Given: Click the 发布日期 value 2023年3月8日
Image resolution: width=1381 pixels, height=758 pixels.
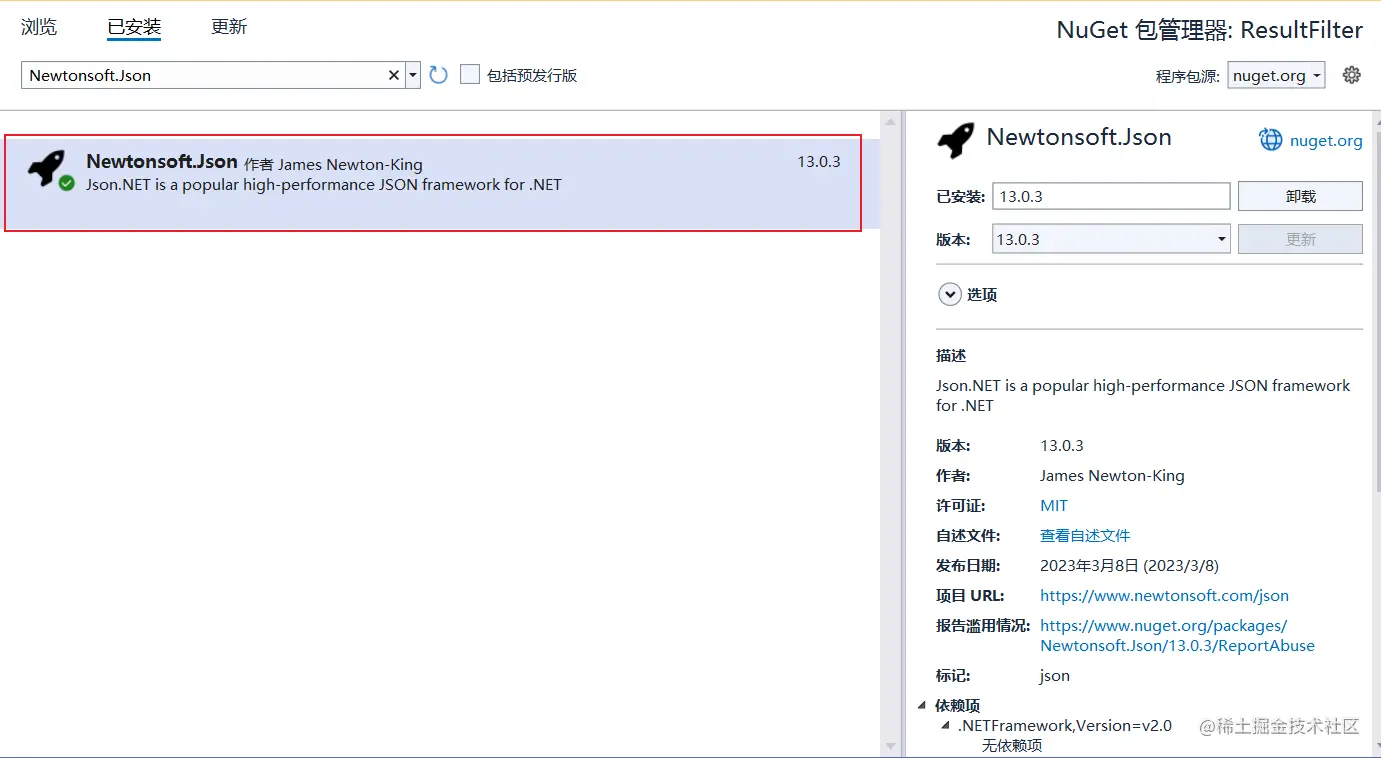Looking at the screenshot, I should click(x=1129, y=565).
